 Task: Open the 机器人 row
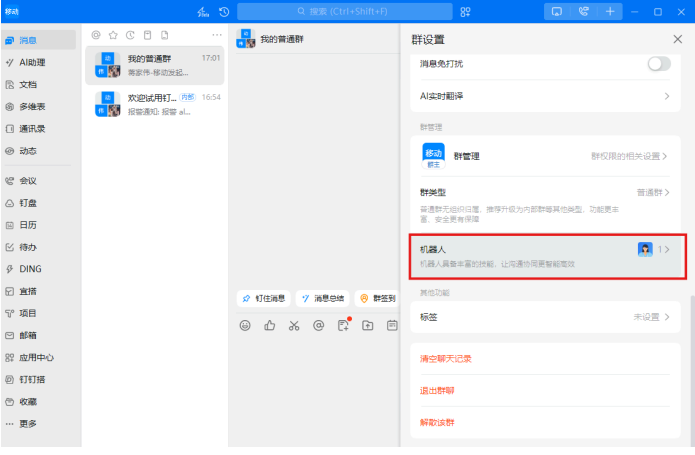point(545,256)
